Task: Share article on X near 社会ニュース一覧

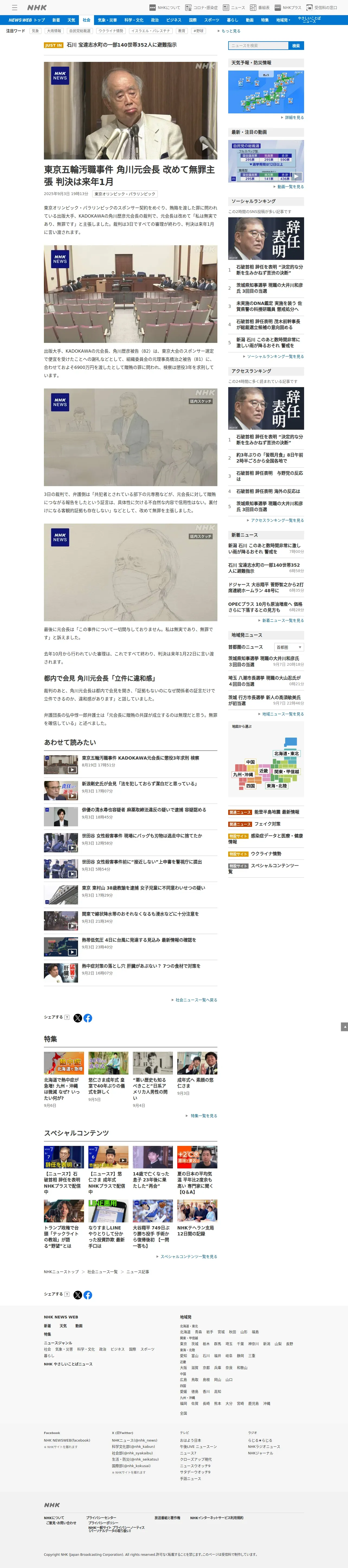Action: tap(77, 1018)
